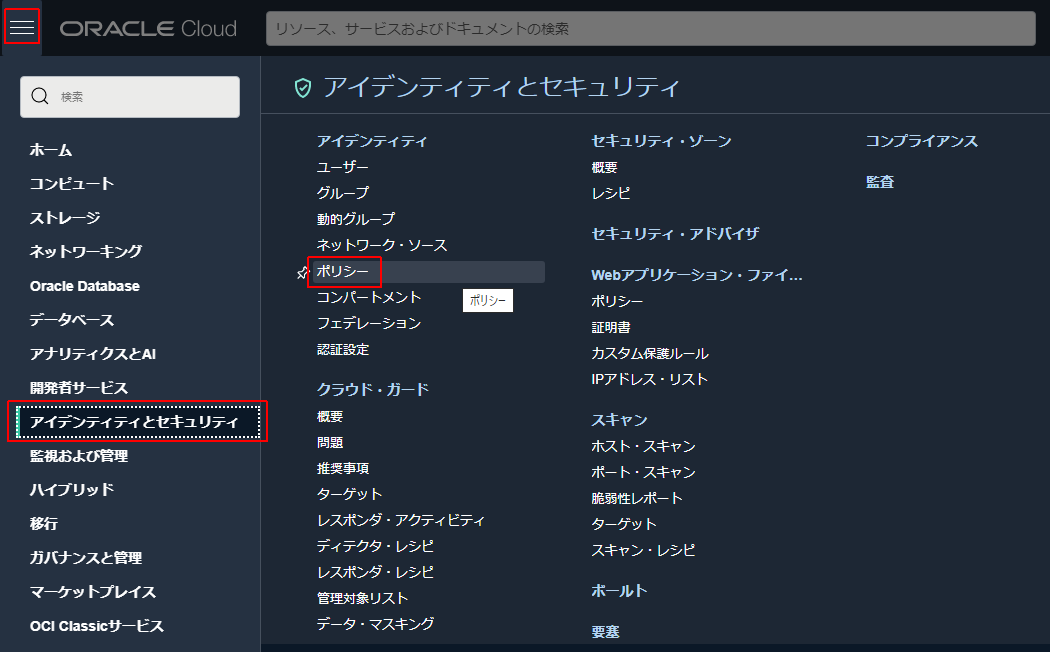Open 証明書 link
The height and width of the screenshot is (652, 1050).
coord(611,327)
